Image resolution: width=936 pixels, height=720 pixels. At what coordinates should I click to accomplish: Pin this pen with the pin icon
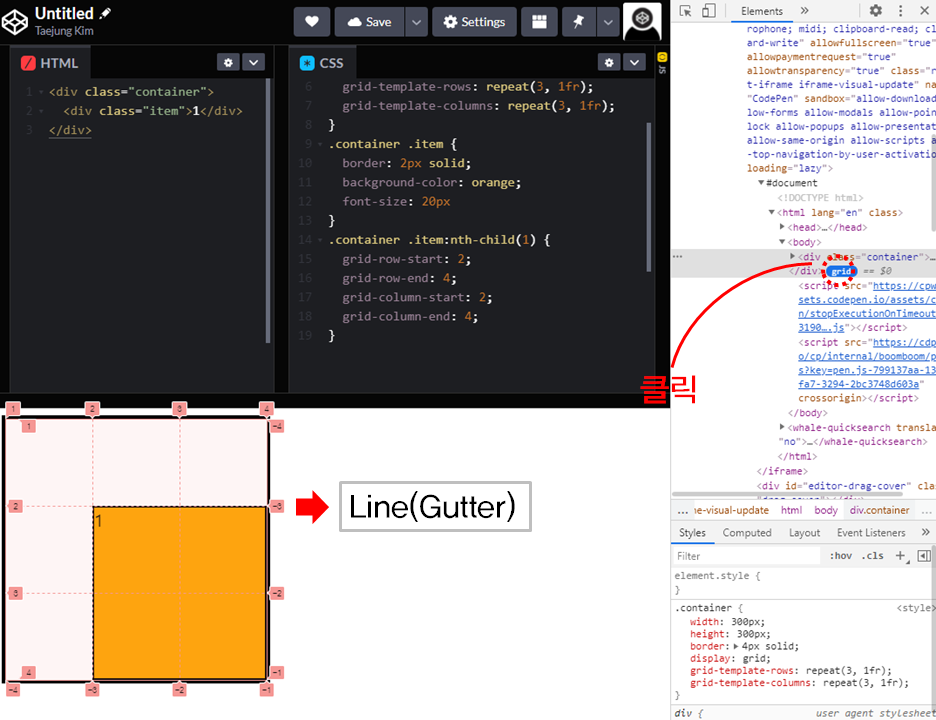click(578, 22)
